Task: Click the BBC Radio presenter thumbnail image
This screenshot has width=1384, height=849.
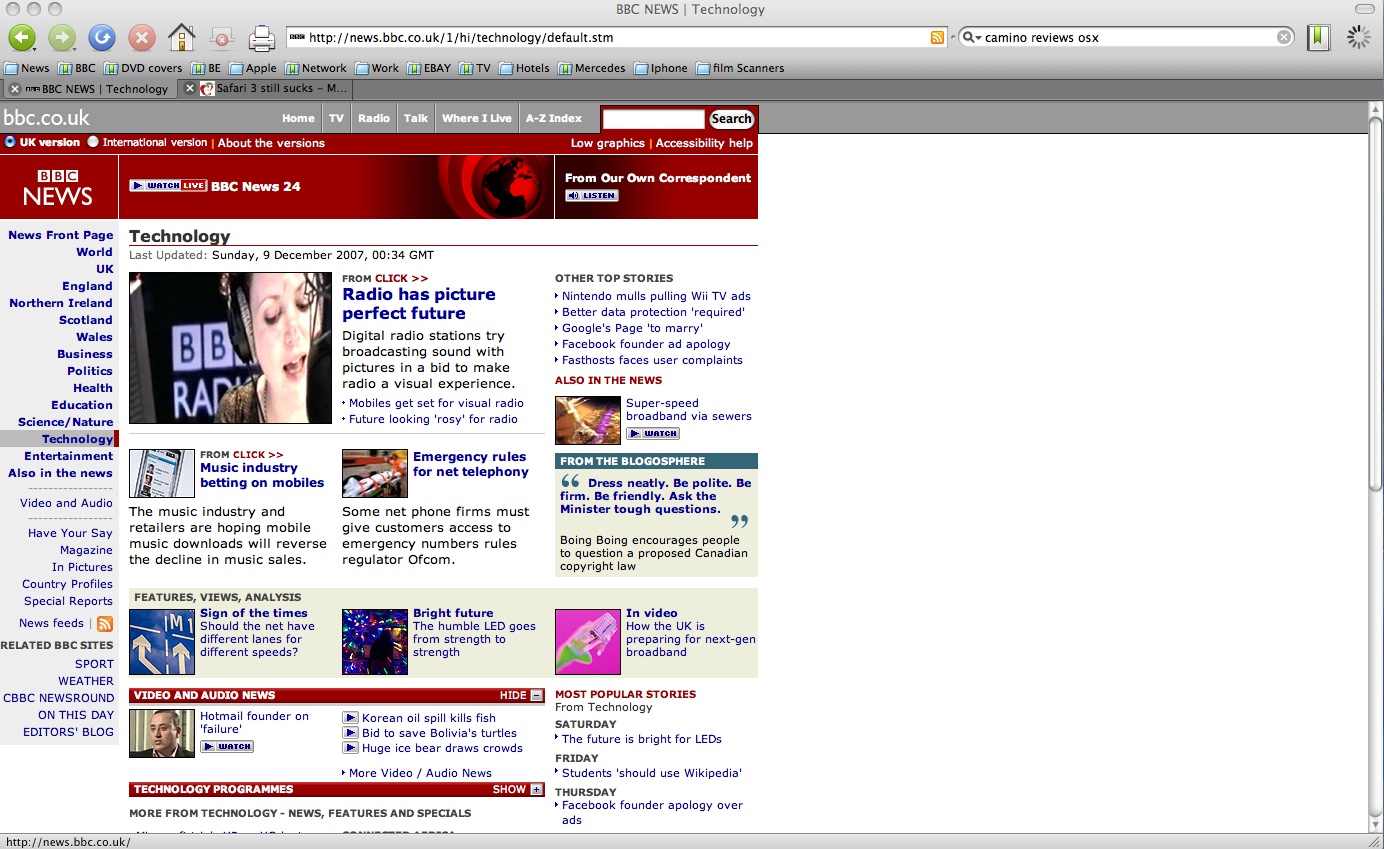Action: [230, 348]
